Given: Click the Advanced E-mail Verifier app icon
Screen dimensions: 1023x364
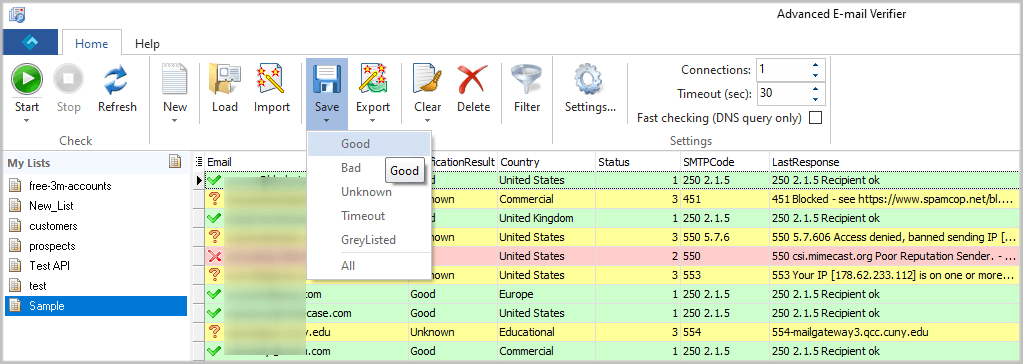Looking at the screenshot, I should pos(16,14).
